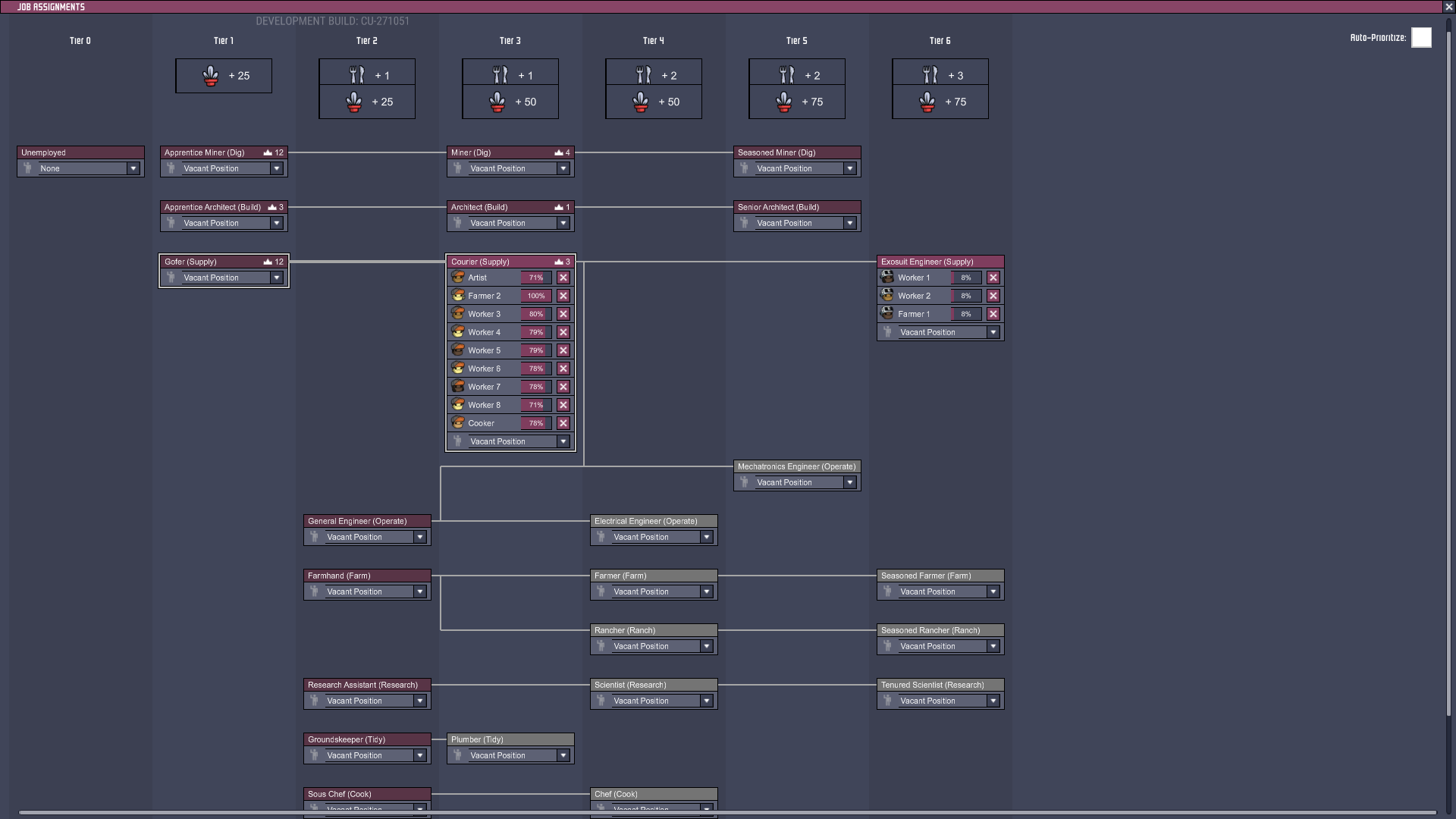Remove Worker 5 from the Courier role
The image size is (1456, 819).
point(563,350)
